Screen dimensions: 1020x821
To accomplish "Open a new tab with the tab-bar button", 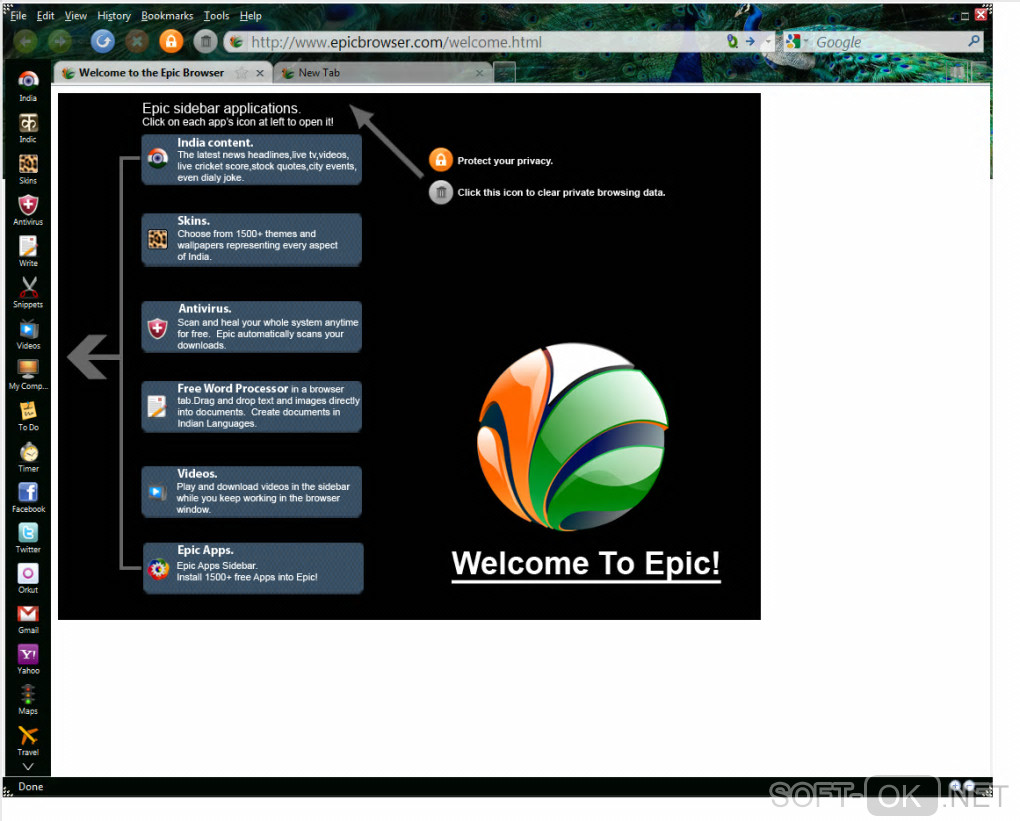I will [504, 72].
